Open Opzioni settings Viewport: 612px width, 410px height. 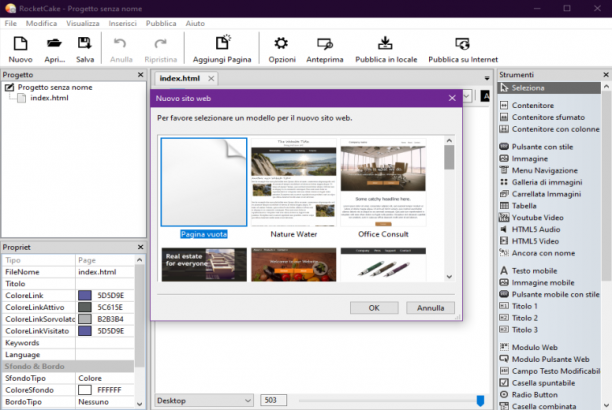pos(282,49)
